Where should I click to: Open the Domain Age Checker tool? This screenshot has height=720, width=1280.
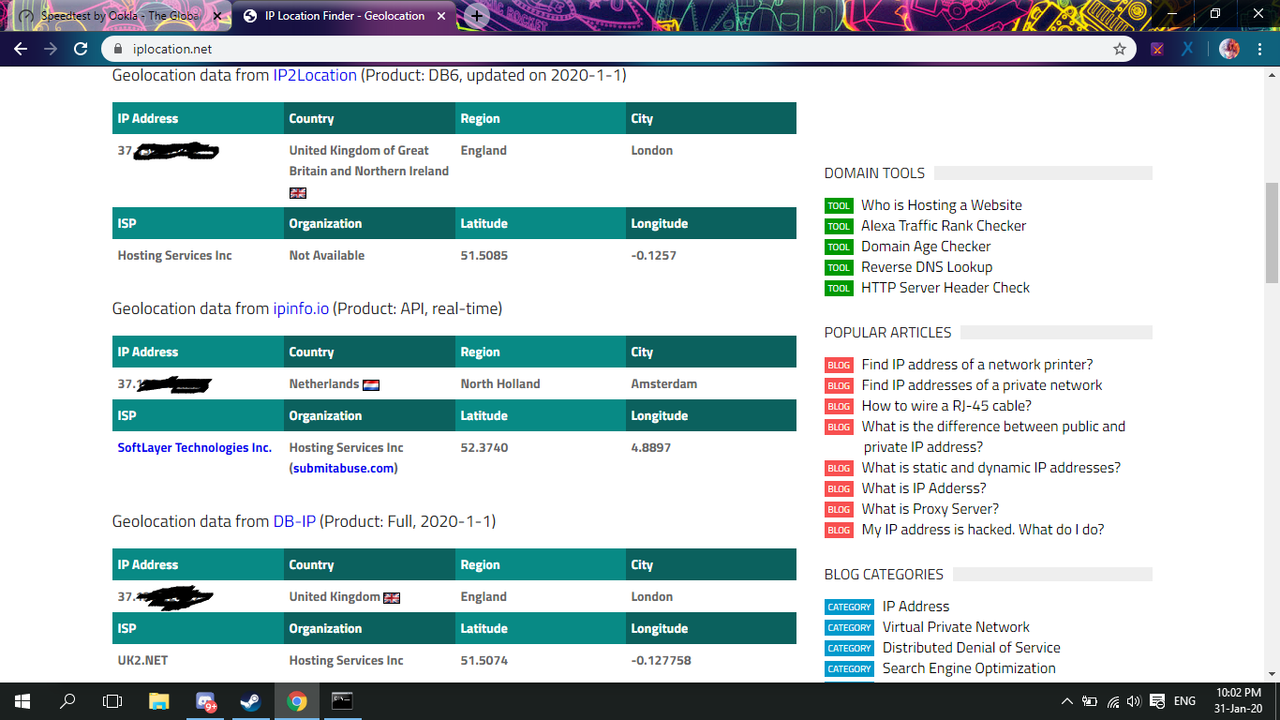coord(926,247)
